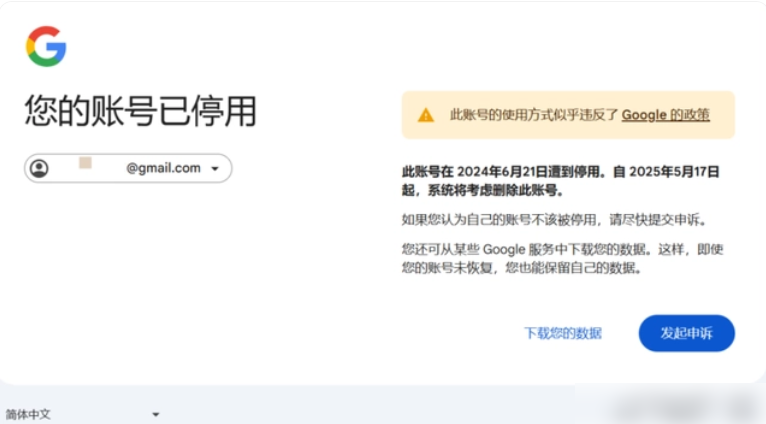Expand the account chip dropdown arrow

tap(215, 169)
